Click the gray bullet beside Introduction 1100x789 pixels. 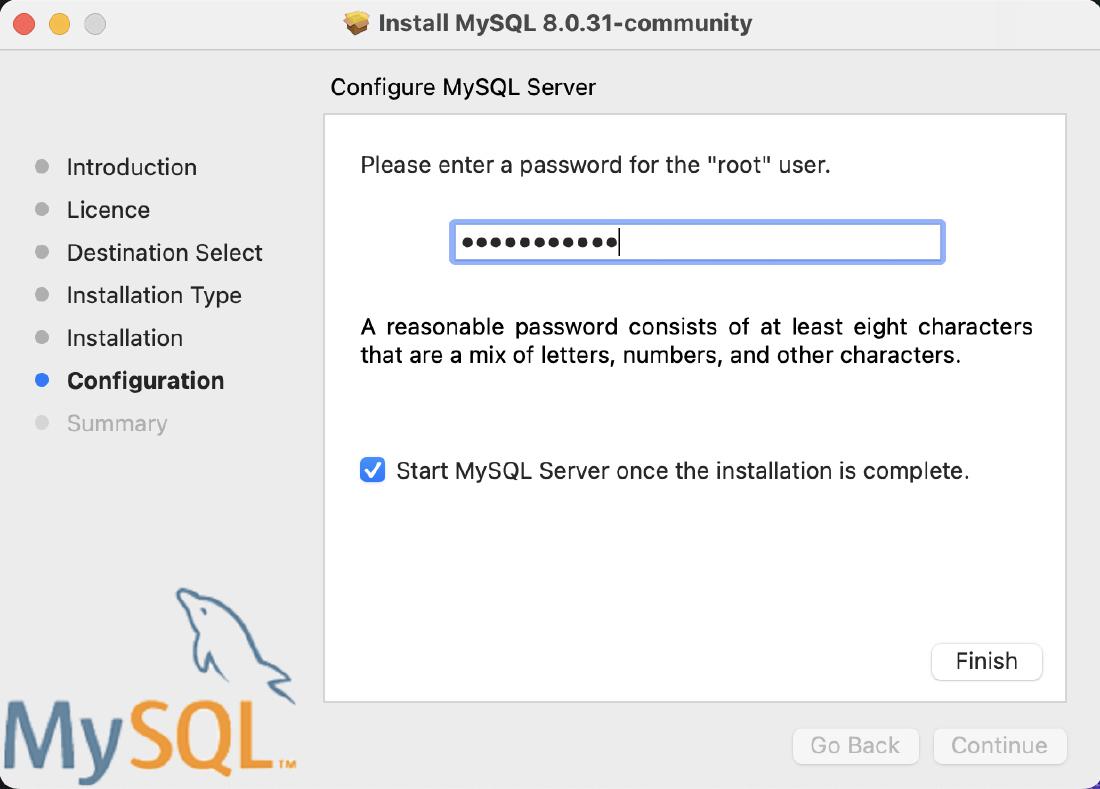[x=42, y=166]
